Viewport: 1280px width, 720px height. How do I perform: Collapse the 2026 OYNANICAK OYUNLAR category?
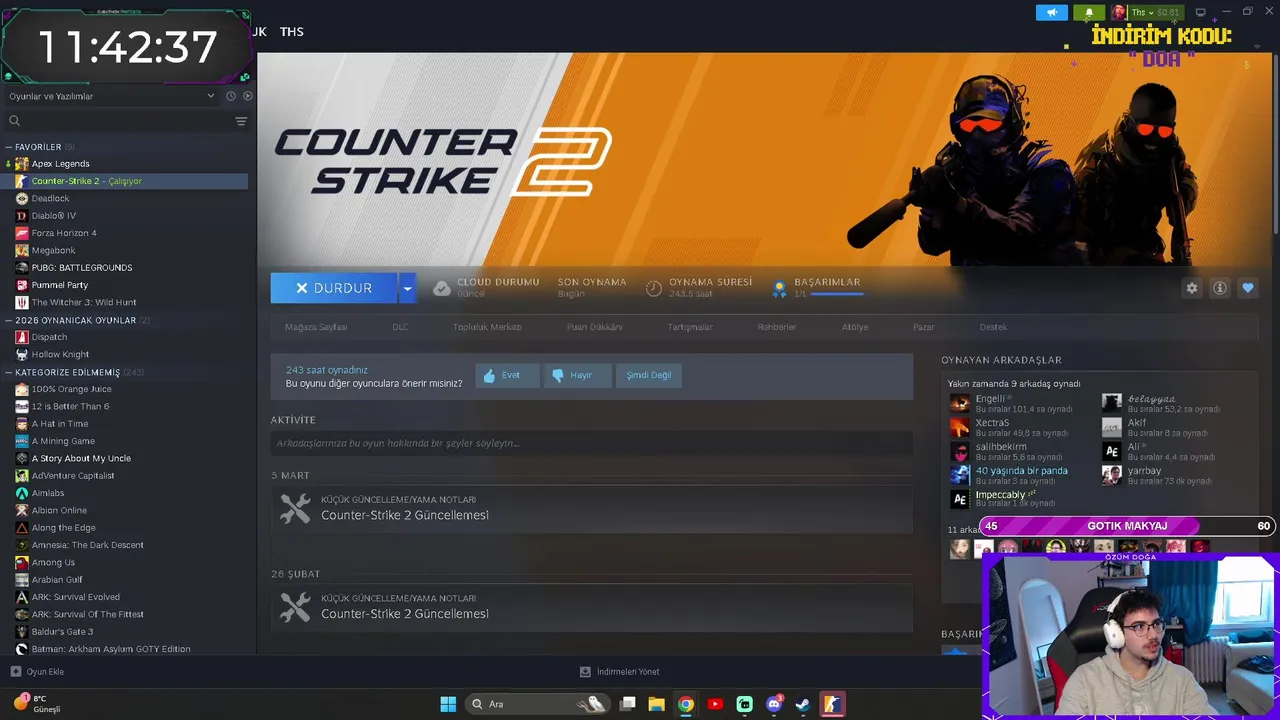(x=78, y=320)
